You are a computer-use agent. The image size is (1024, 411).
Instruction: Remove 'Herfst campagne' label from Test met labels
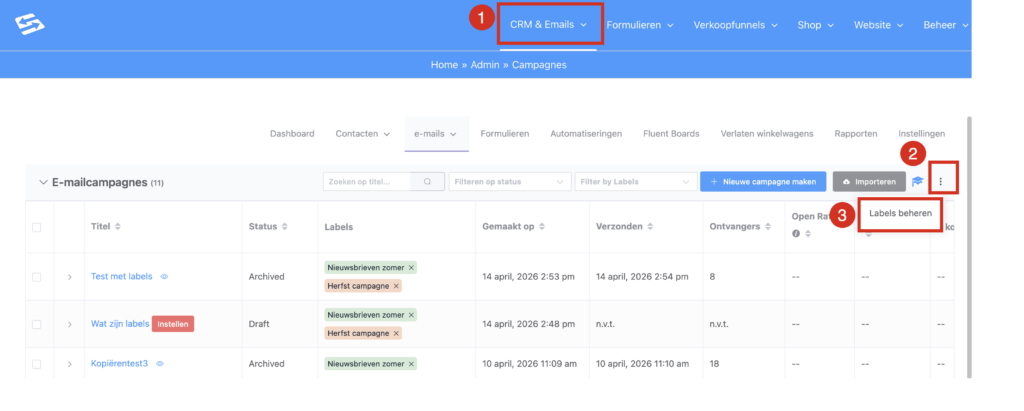[x=396, y=286]
